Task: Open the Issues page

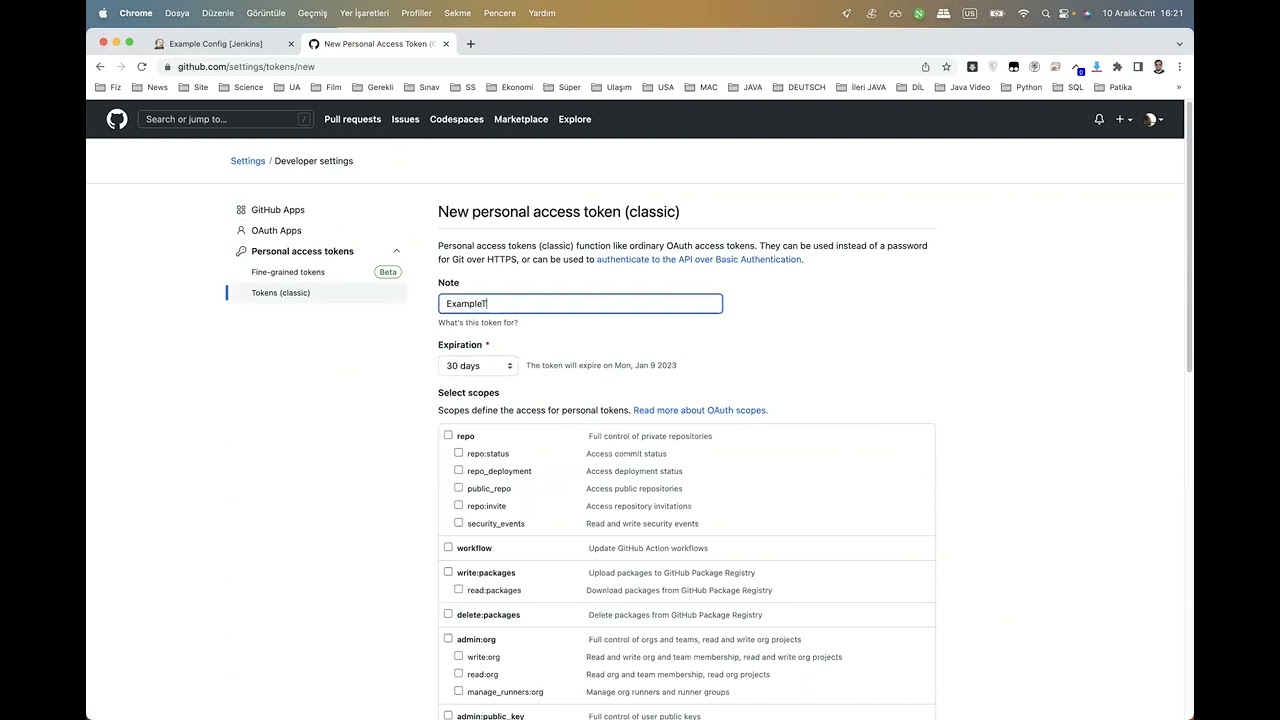Action: point(405,119)
